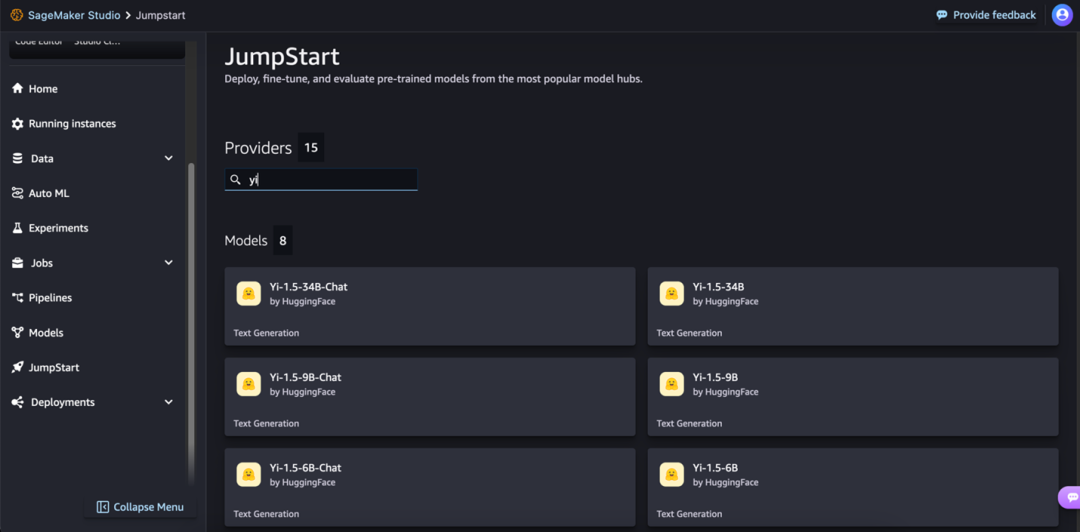Click the Running instances gear icon

pos(18,123)
